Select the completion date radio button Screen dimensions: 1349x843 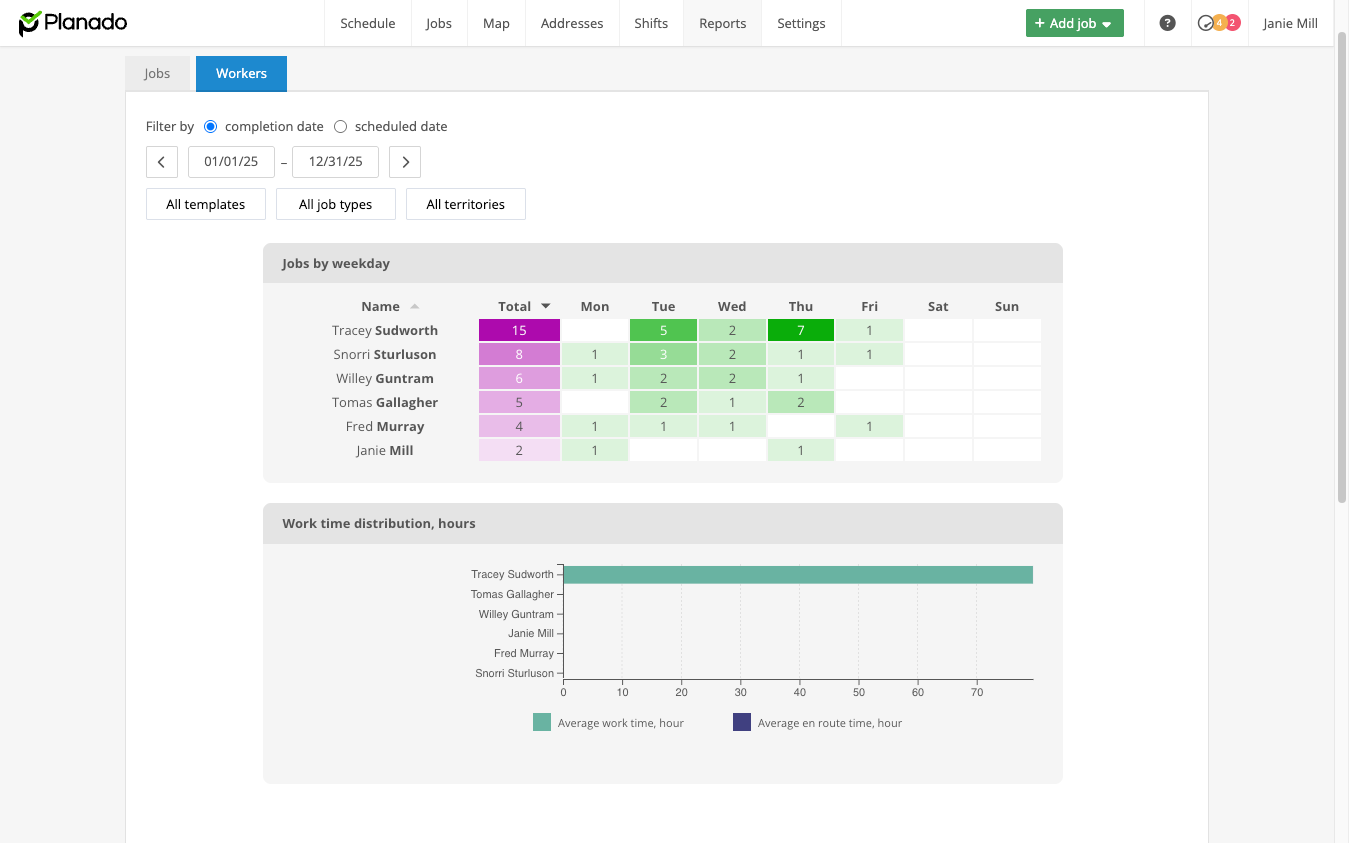pos(210,127)
